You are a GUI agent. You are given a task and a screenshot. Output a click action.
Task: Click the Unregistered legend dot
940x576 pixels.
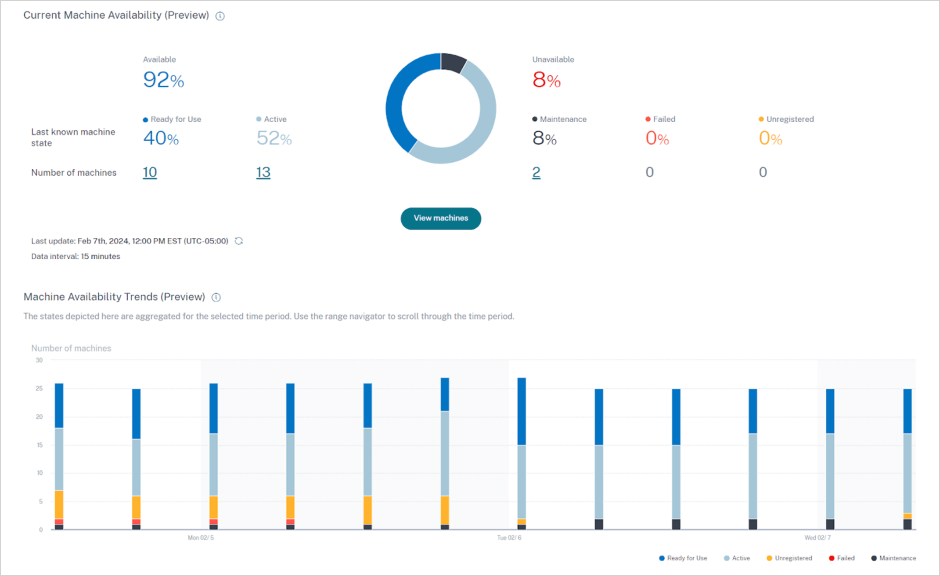762,119
